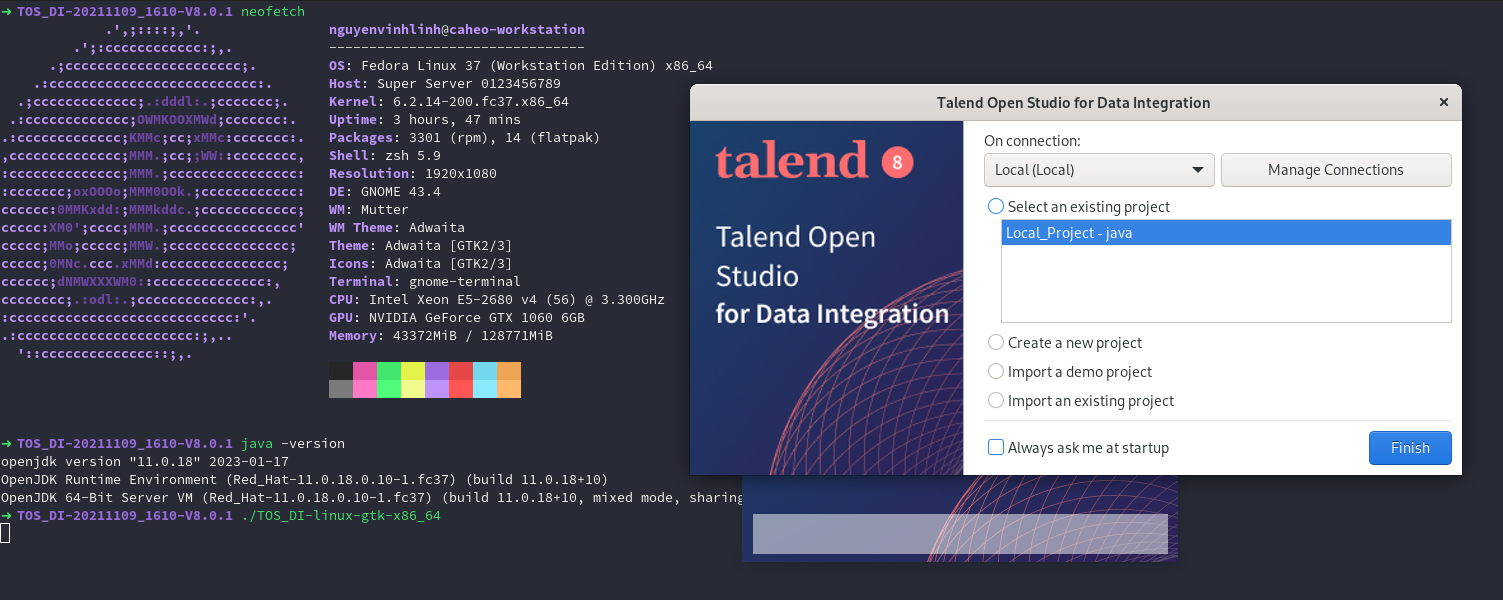
Task: Click the CPU: Intel Xeon E5-2680 line
Action: coord(497,299)
